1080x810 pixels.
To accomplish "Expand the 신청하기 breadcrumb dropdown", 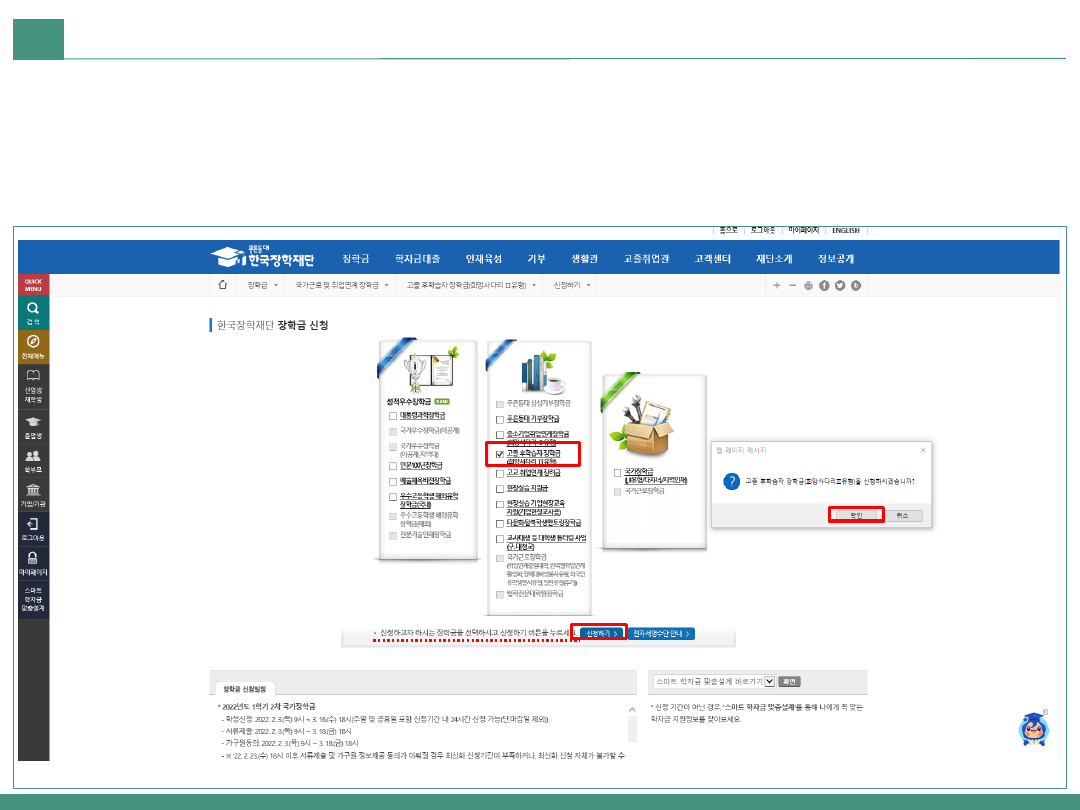I will (590, 285).
